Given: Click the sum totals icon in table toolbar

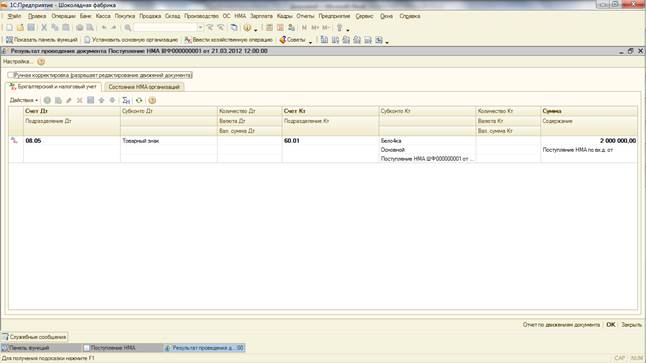Looking at the screenshot, I should (126, 101).
